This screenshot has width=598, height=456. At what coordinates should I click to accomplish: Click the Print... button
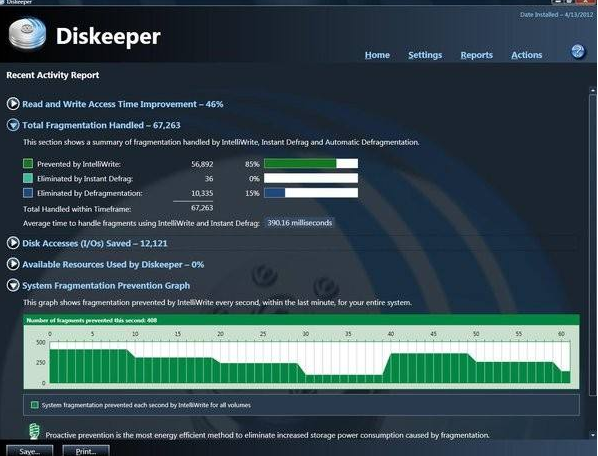click(86, 451)
